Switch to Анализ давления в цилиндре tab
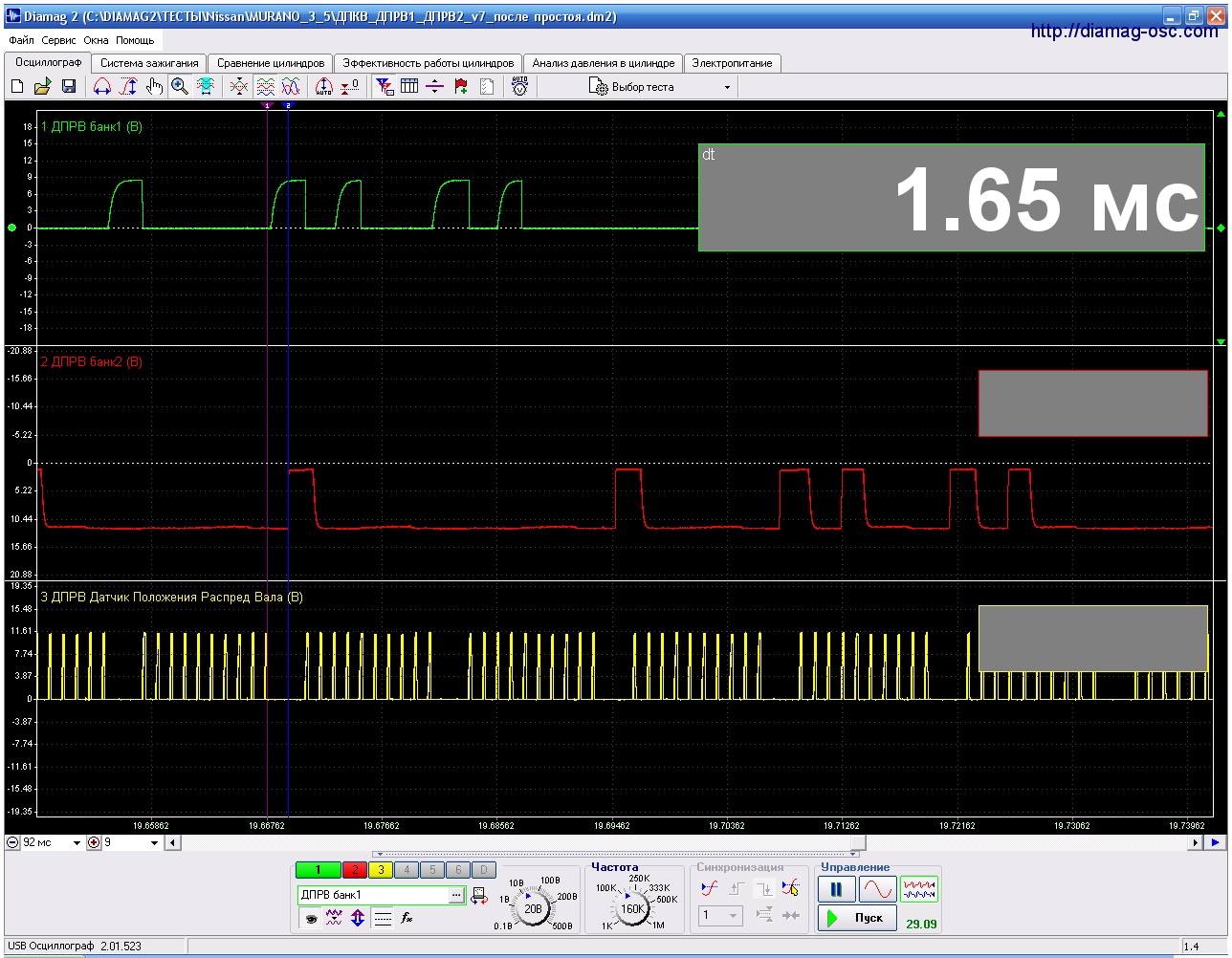The width and height of the screenshot is (1232, 958). click(604, 63)
